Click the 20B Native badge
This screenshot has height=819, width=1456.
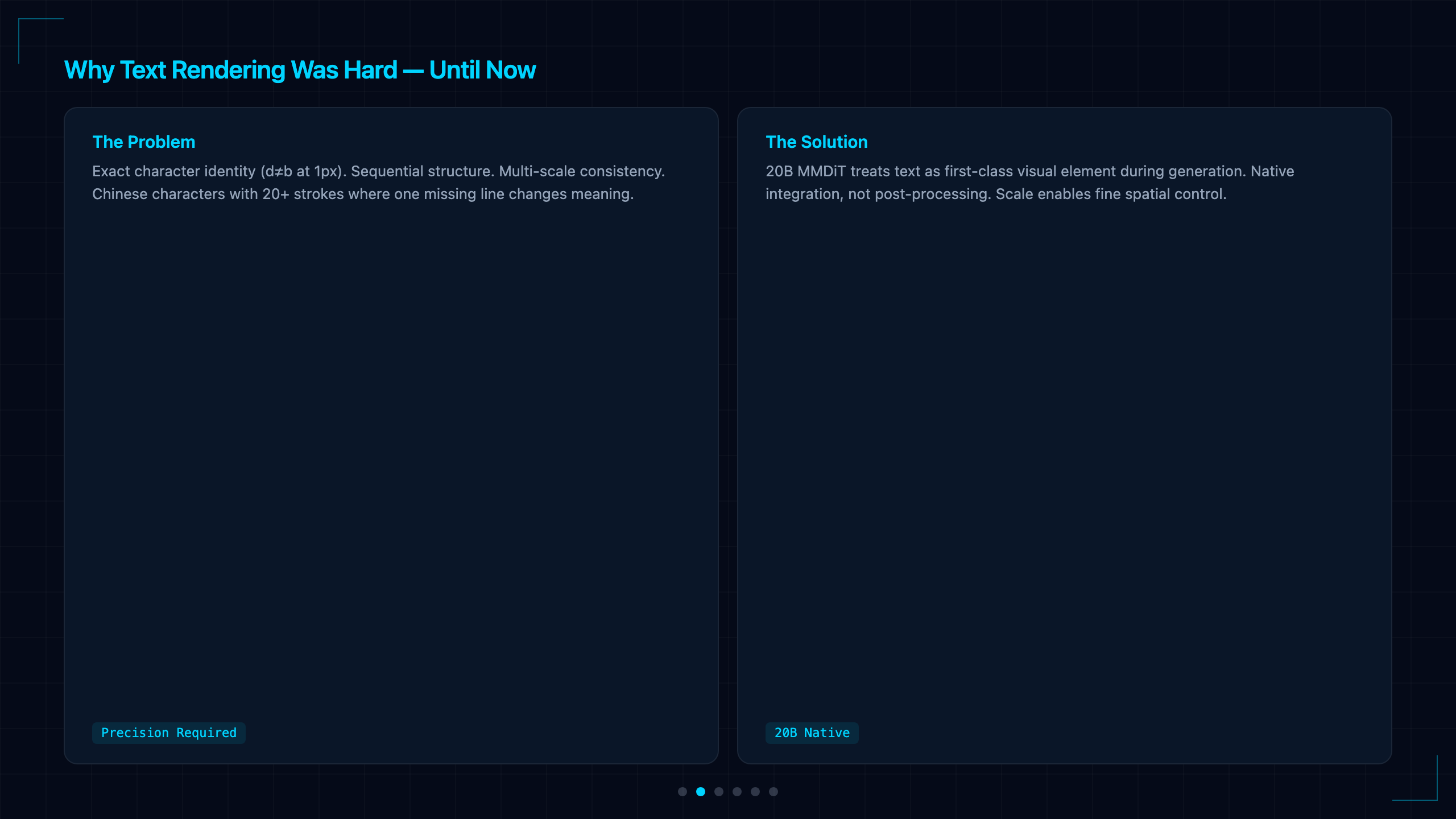(x=812, y=733)
